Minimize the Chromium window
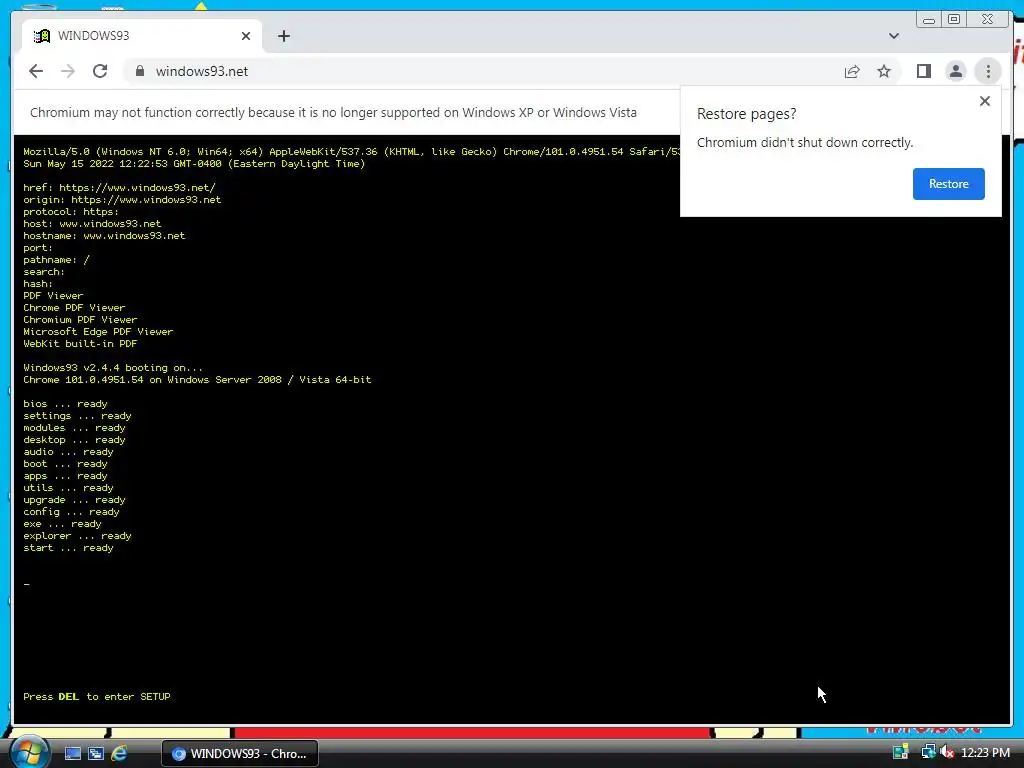 tap(929, 19)
